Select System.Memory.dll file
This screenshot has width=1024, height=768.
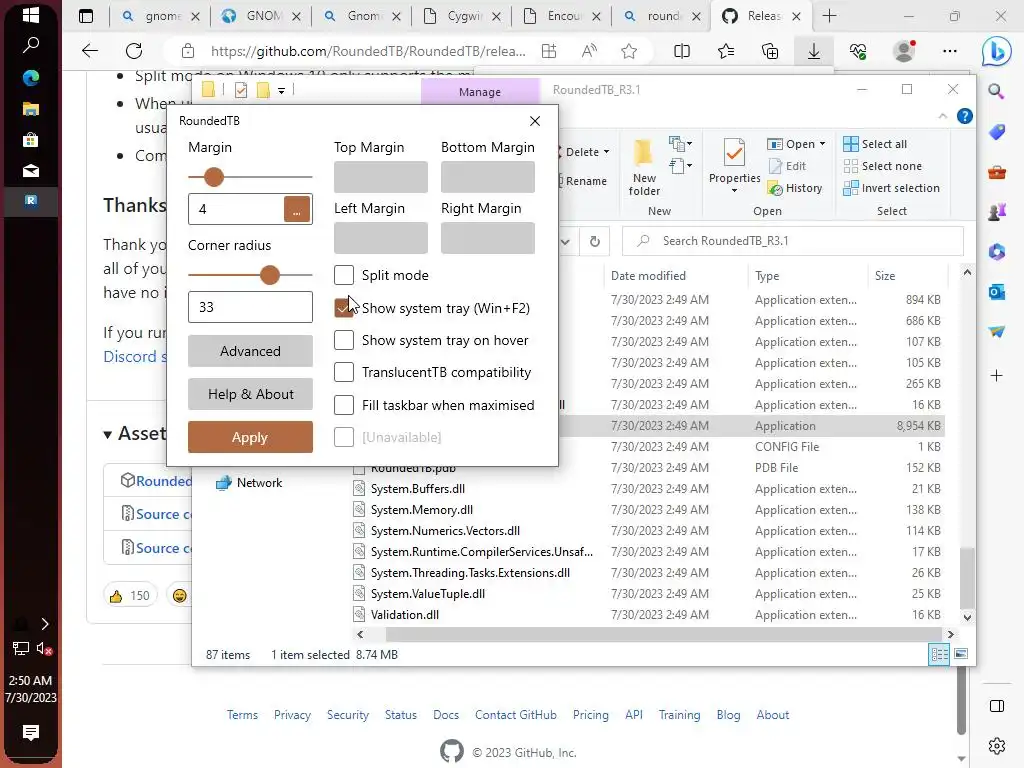click(421, 509)
